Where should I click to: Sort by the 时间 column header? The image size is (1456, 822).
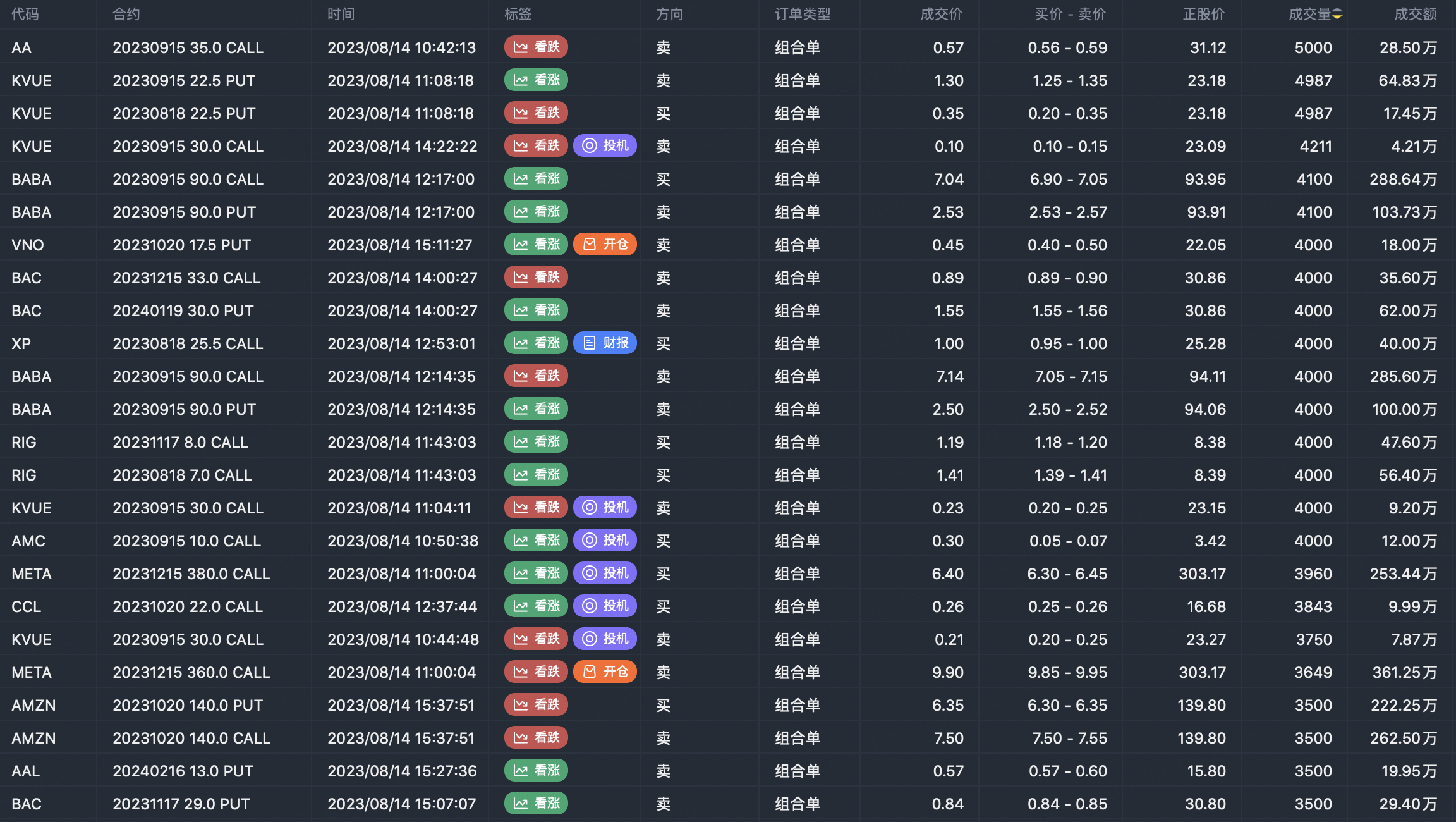pos(341,15)
